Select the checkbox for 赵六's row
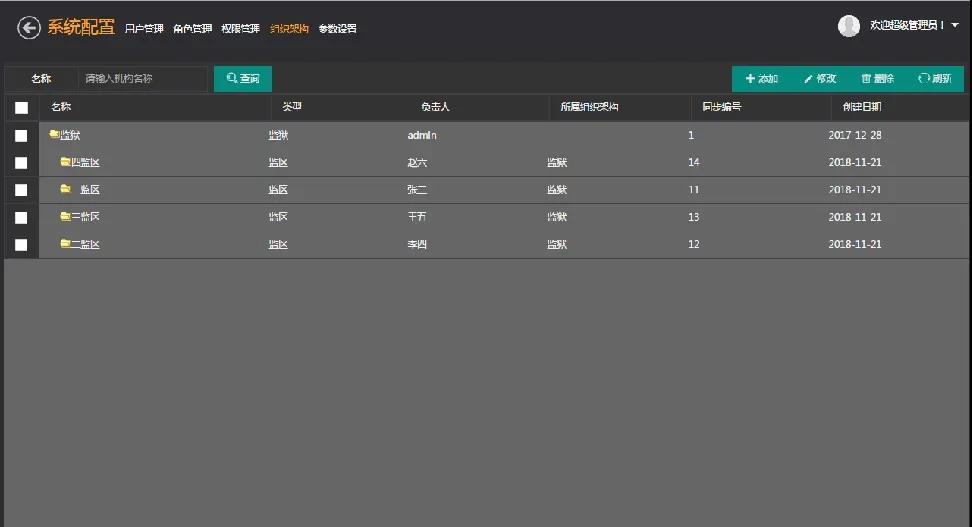Image resolution: width=972 pixels, height=527 pixels. (21, 162)
